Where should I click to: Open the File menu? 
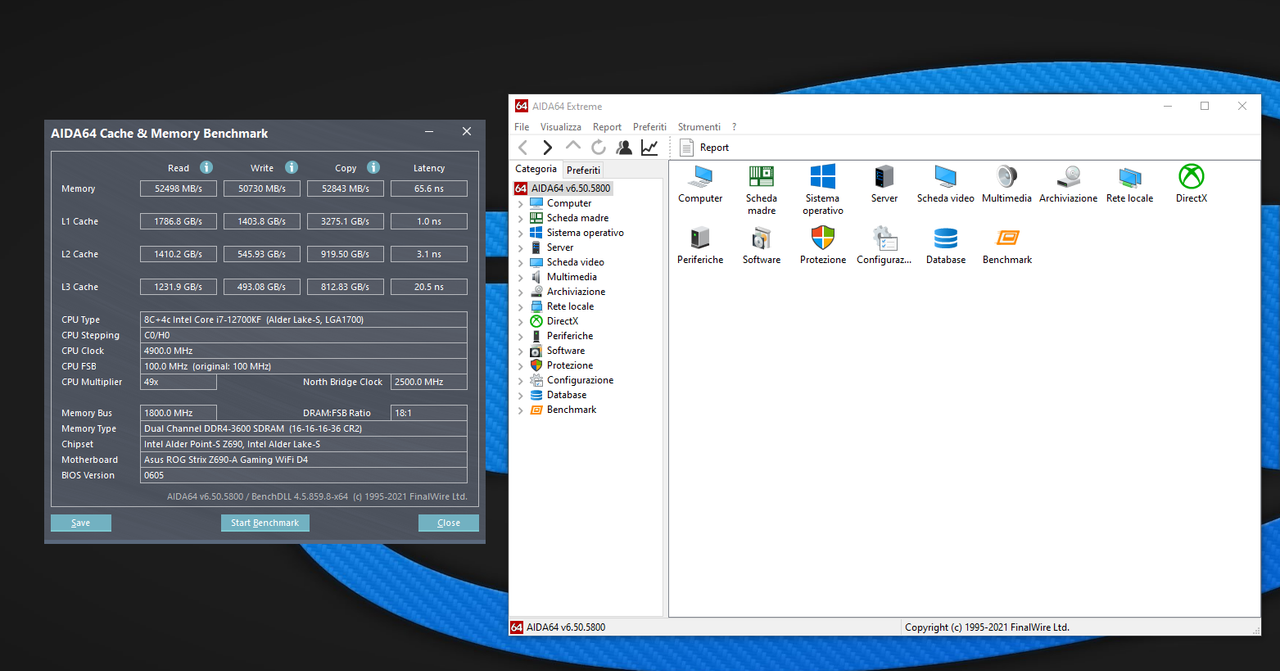pyautogui.click(x=521, y=127)
